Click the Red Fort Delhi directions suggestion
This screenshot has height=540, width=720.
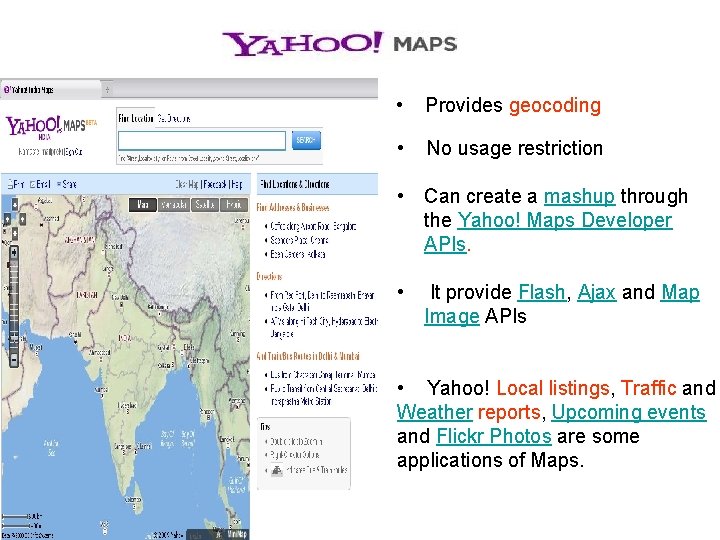click(x=322, y=301)
